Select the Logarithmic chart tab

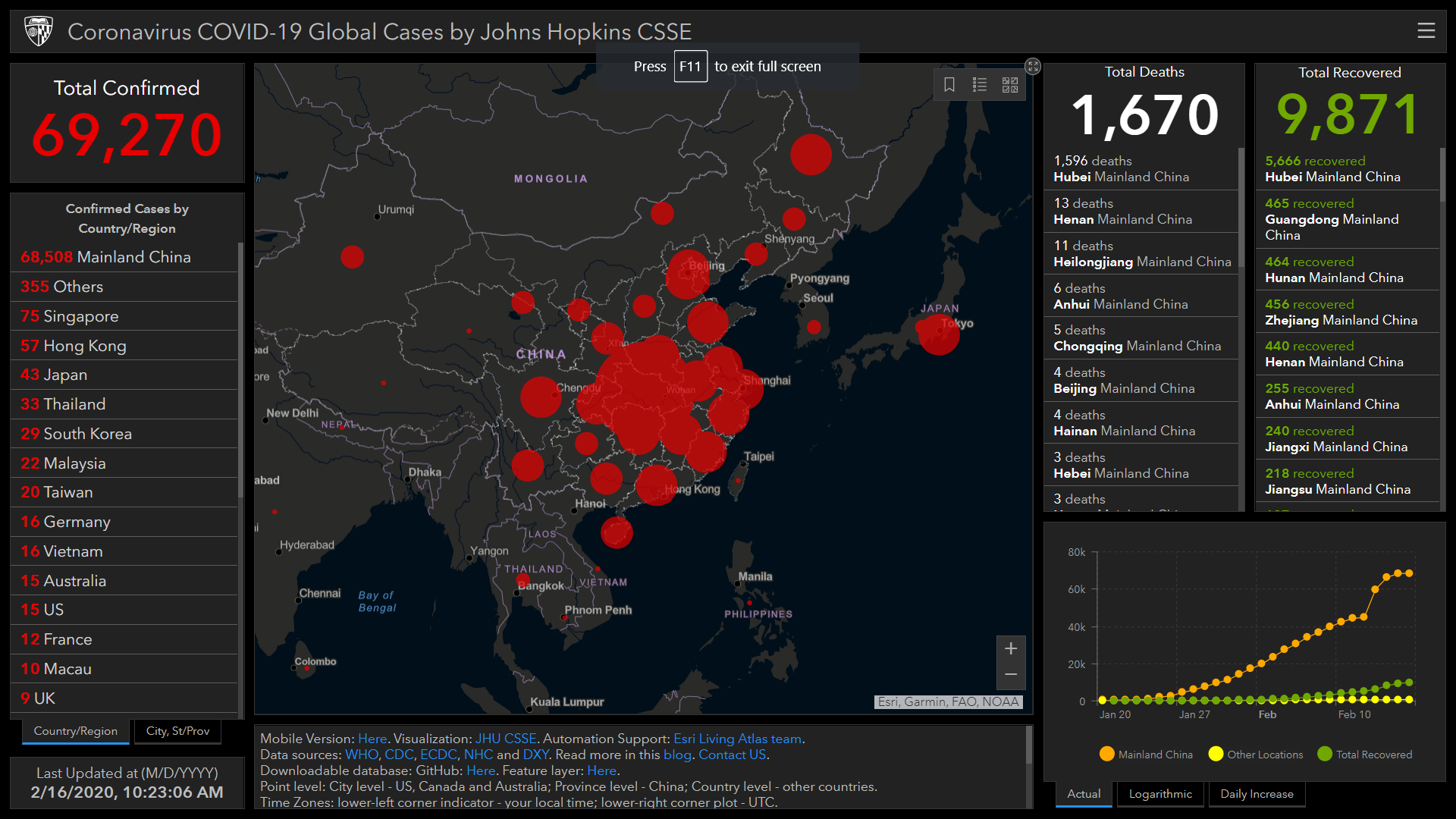point(1160,794)
